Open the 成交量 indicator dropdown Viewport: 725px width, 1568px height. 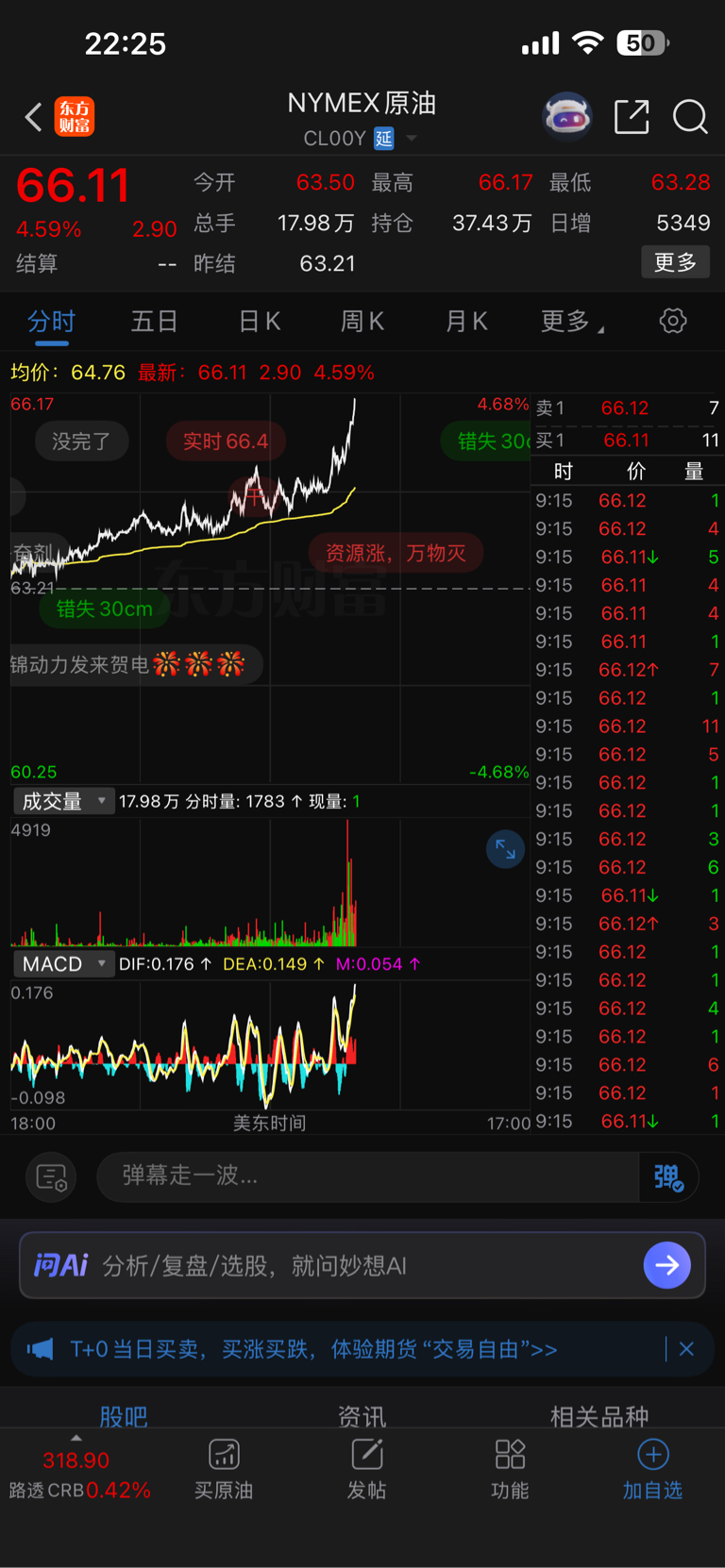(x=64, y=801)
